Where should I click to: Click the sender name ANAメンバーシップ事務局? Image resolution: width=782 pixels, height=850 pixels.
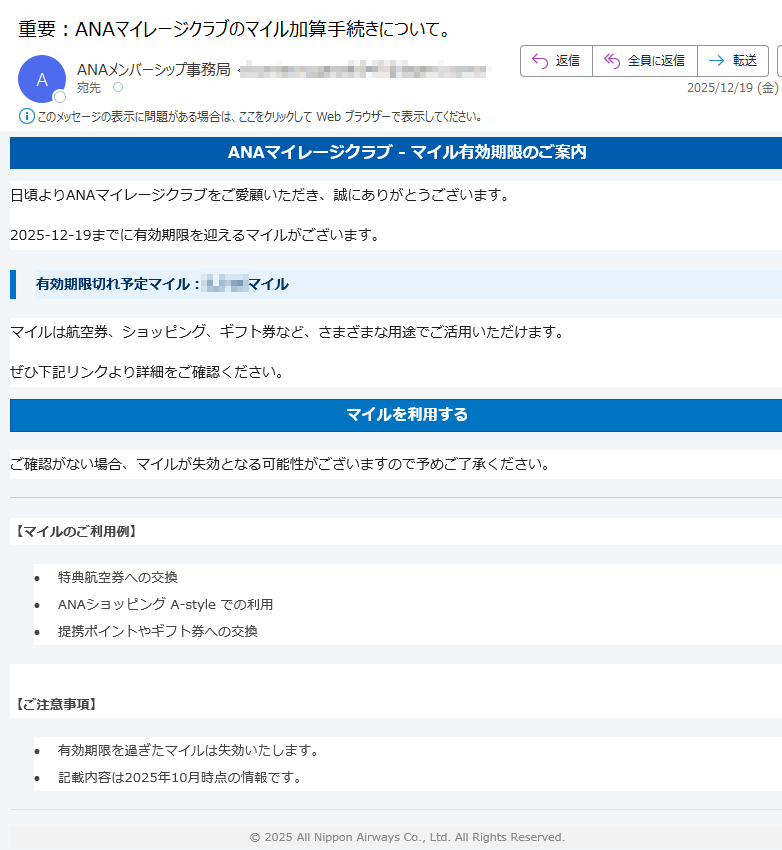[154, 70]
